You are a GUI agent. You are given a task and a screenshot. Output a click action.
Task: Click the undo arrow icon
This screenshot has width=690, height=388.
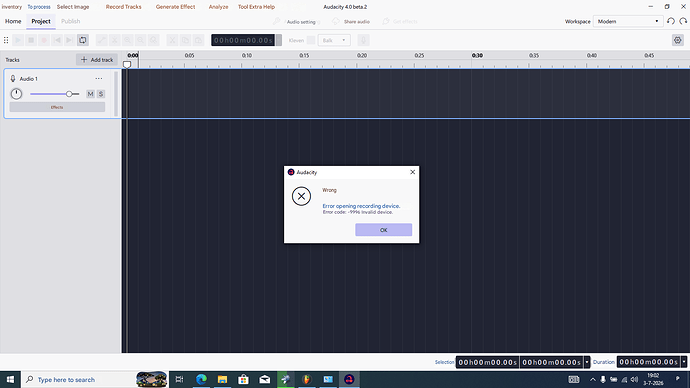pos(671,21)
